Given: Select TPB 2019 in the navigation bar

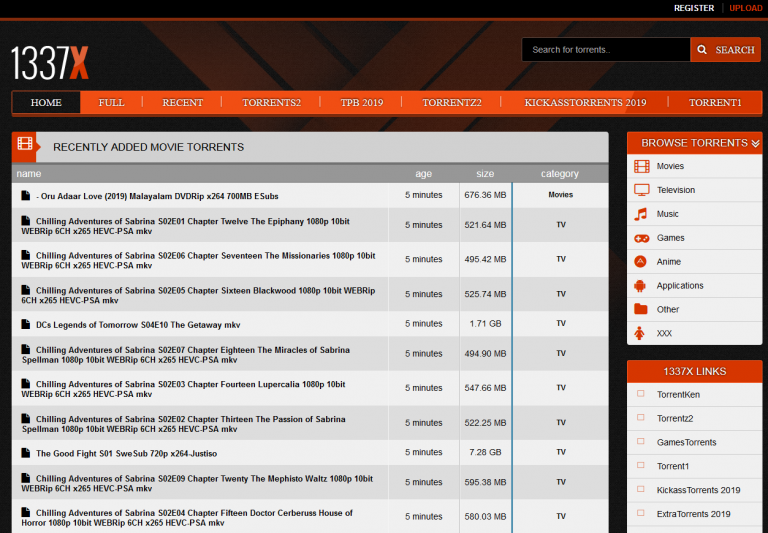Looking at the screenshot, I should [x=361, y=102].
